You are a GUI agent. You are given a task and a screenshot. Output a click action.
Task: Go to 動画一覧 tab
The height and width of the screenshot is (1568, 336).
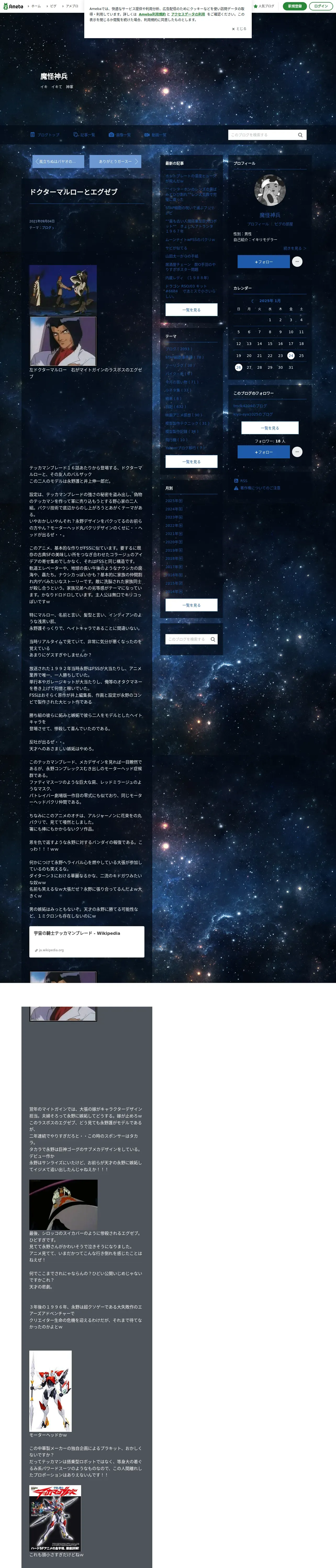click(x=155, y=135)
